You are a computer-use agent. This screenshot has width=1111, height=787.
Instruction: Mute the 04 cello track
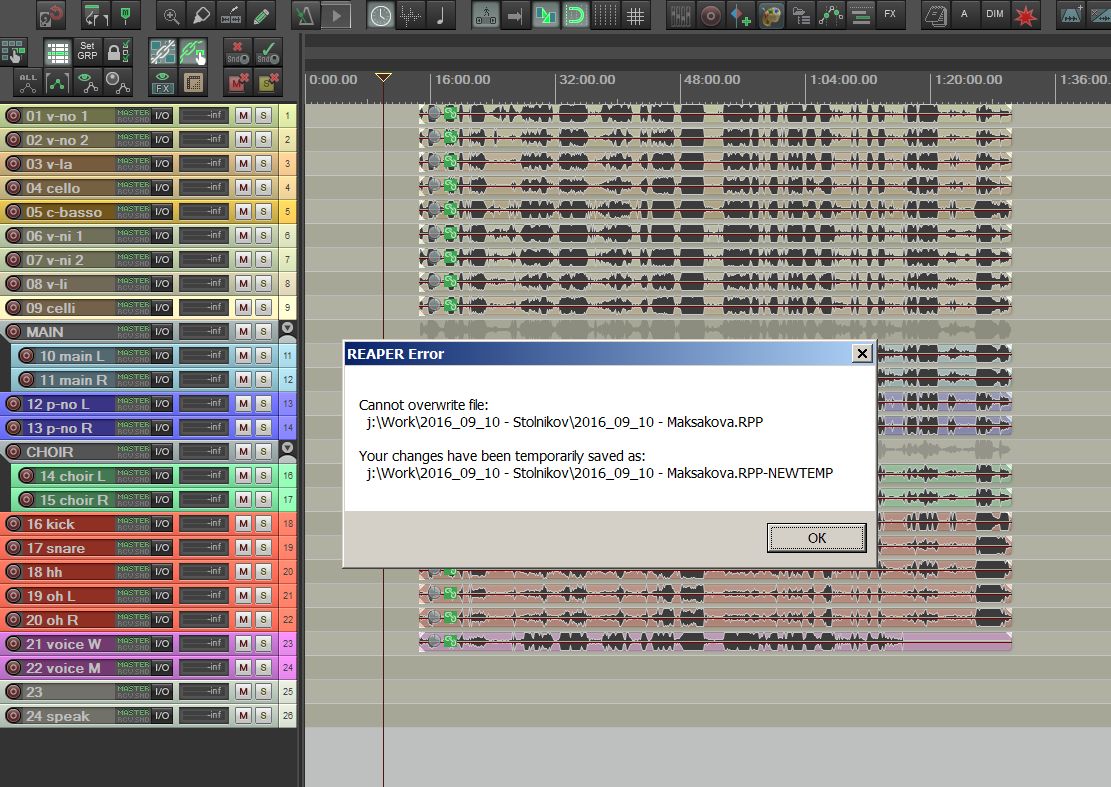(x=243, y=188)
